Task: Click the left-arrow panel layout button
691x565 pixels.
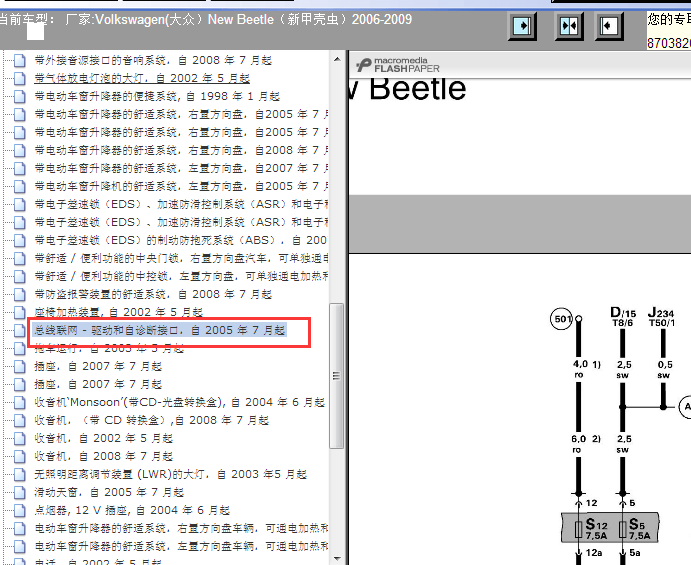Action: click(x=609, y=26)
